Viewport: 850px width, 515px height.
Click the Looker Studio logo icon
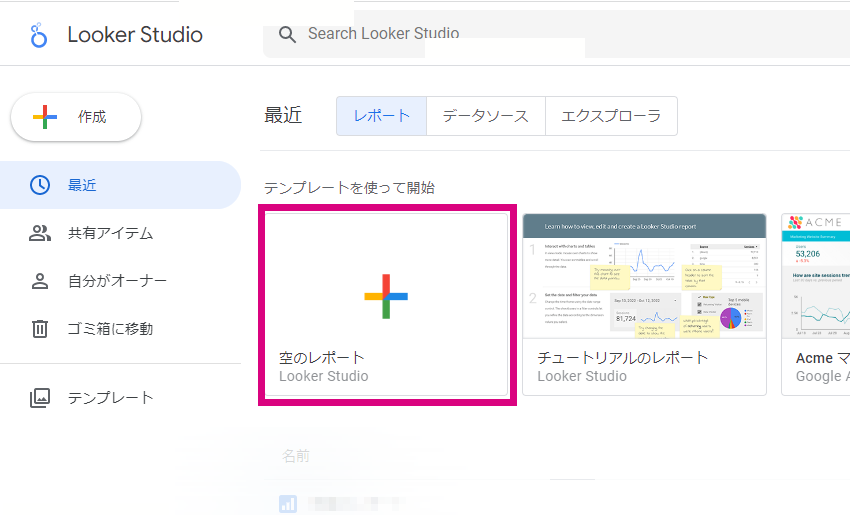click(38, 35)
